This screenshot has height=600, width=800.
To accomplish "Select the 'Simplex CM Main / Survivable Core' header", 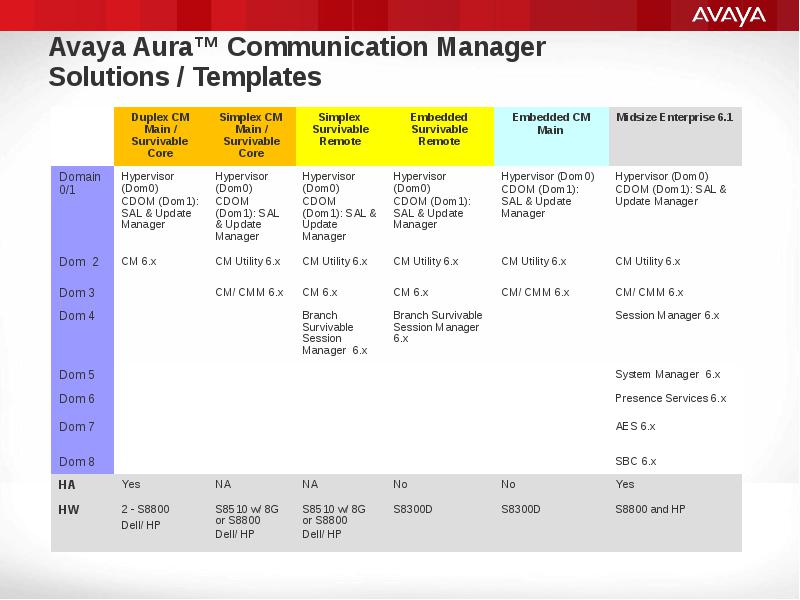I will [251, 136].
